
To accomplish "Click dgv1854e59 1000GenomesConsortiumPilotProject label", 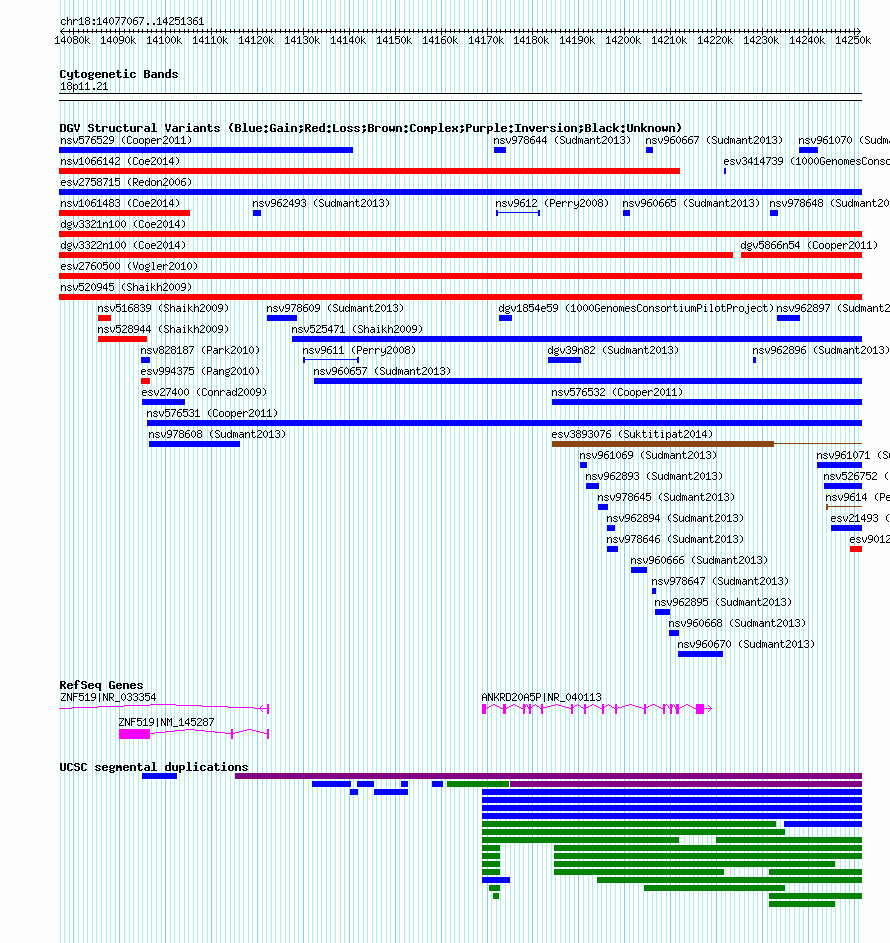I will click(x=636, y=308).
